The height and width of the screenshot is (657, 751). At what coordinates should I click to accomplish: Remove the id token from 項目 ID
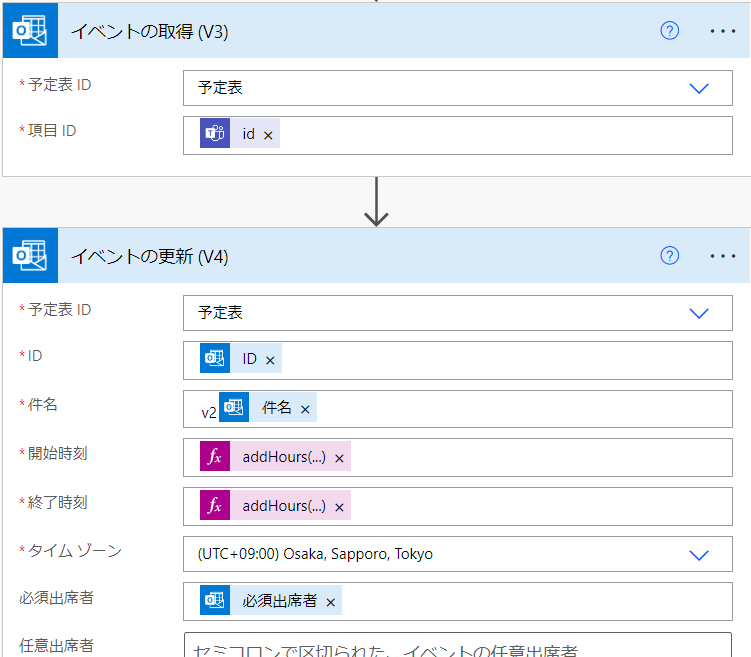click(268, 136)
